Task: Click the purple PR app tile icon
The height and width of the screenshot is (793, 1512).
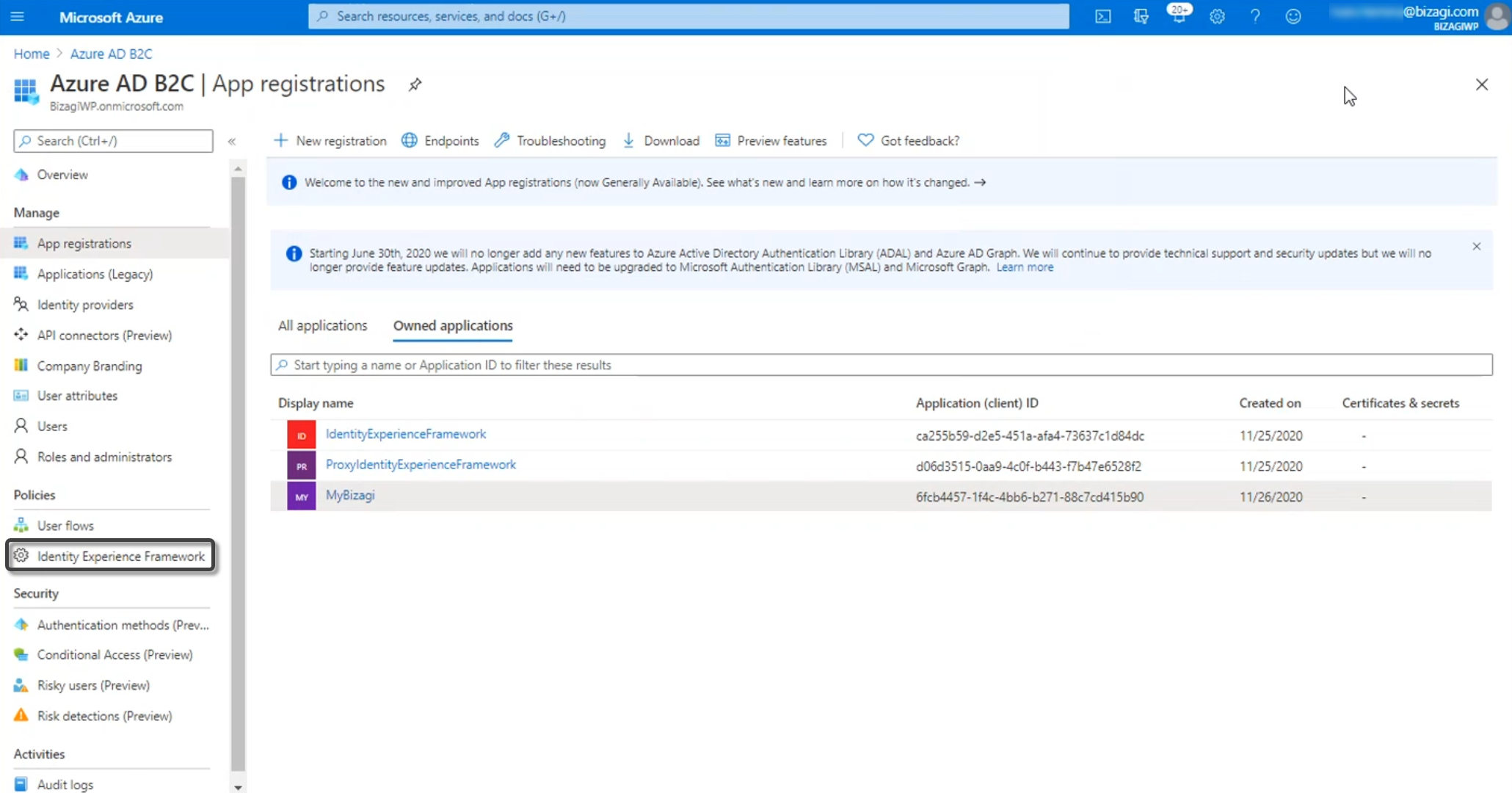Action: [x=301, y=466]
